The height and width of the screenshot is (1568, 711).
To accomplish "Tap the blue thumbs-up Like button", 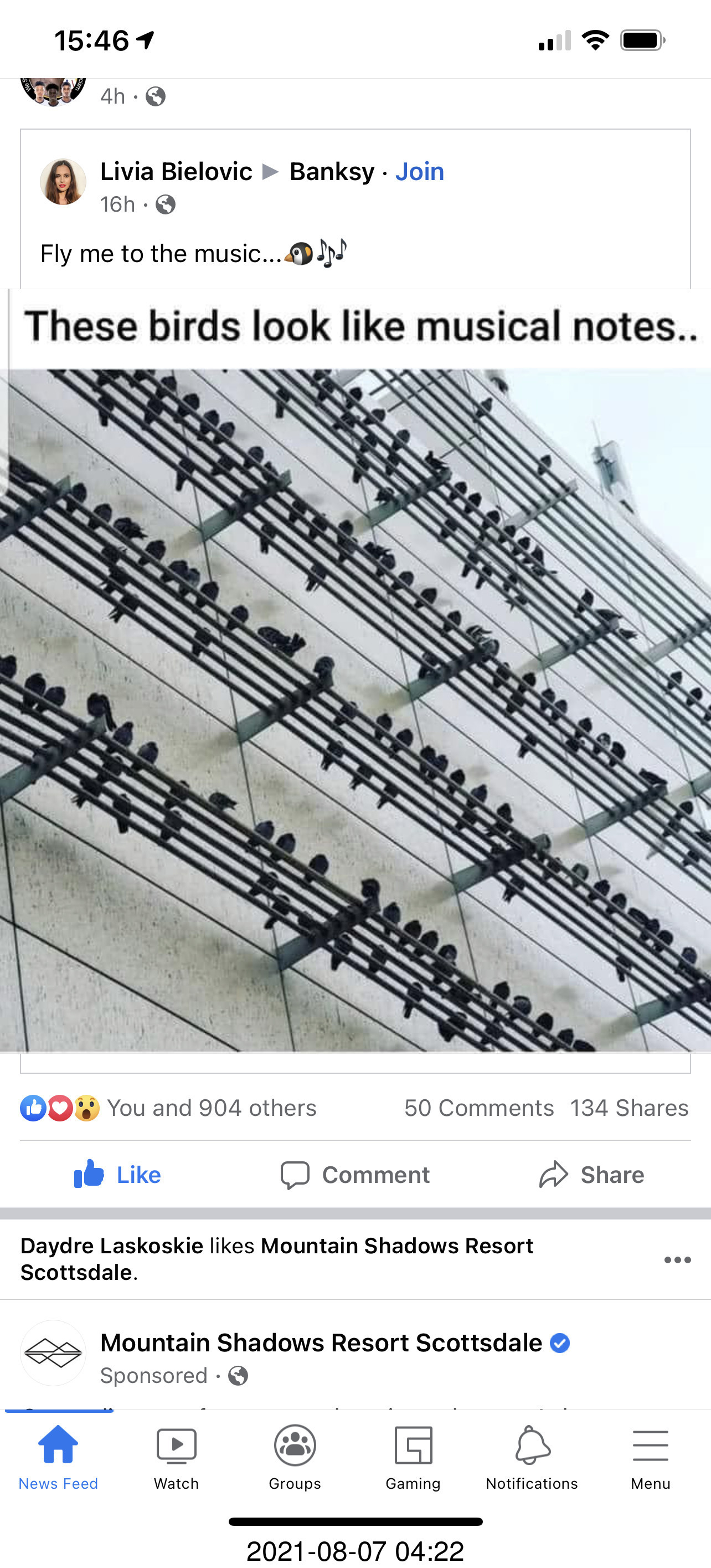I will 117,1174.
